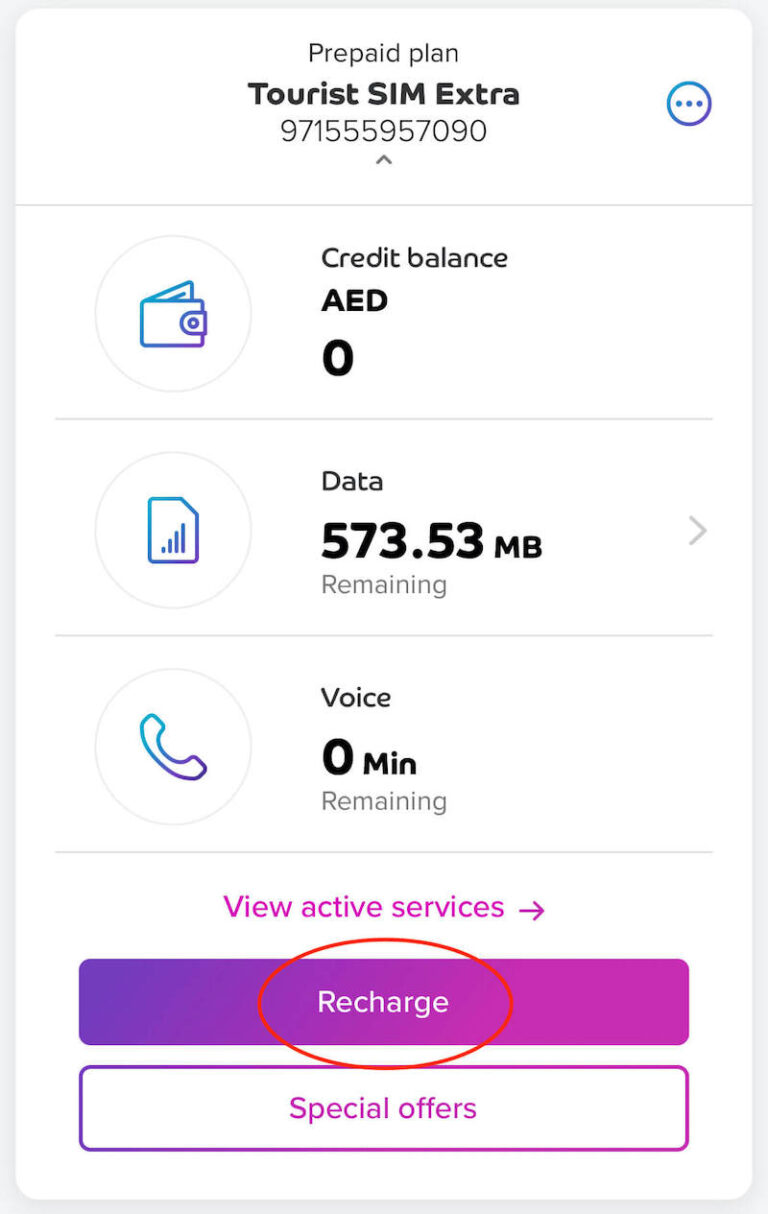Click the Credit balance label
This screenshot has height=1214, width=768.
[x=414, y=258]
